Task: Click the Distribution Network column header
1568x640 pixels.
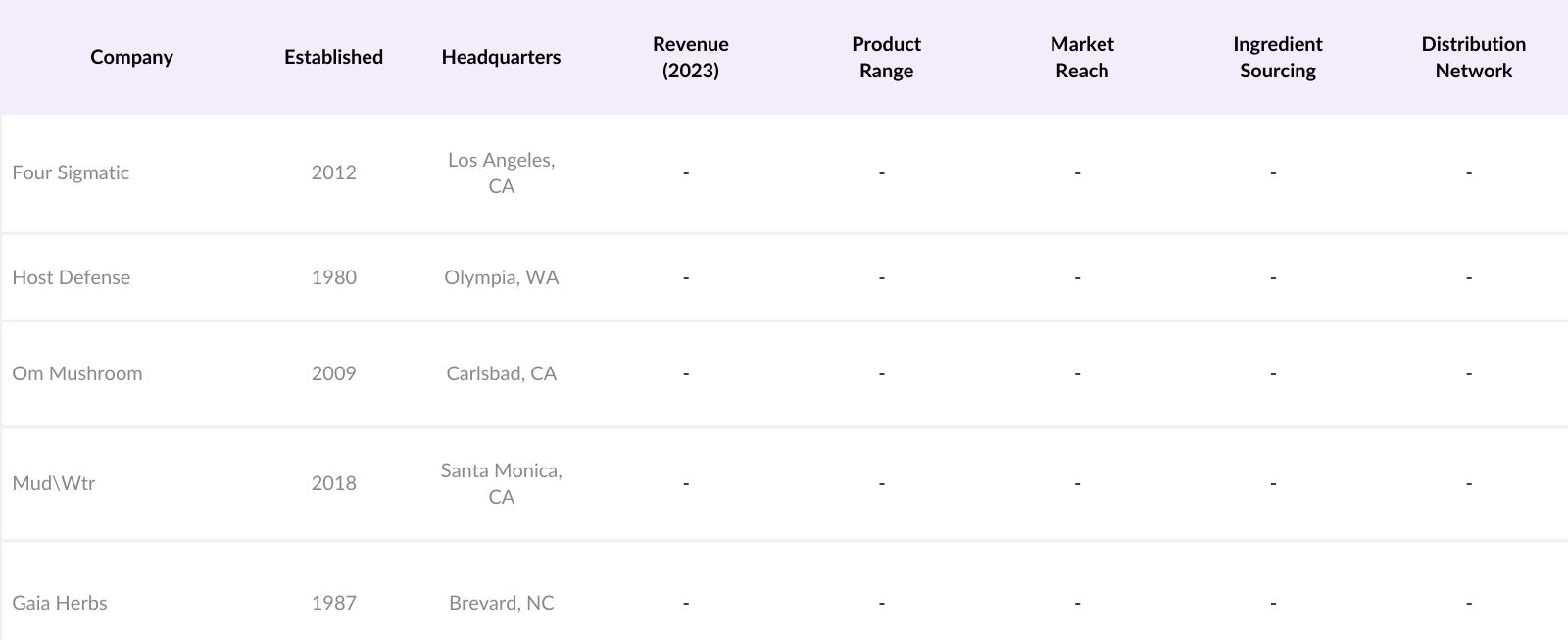Action: point(1473,57)
